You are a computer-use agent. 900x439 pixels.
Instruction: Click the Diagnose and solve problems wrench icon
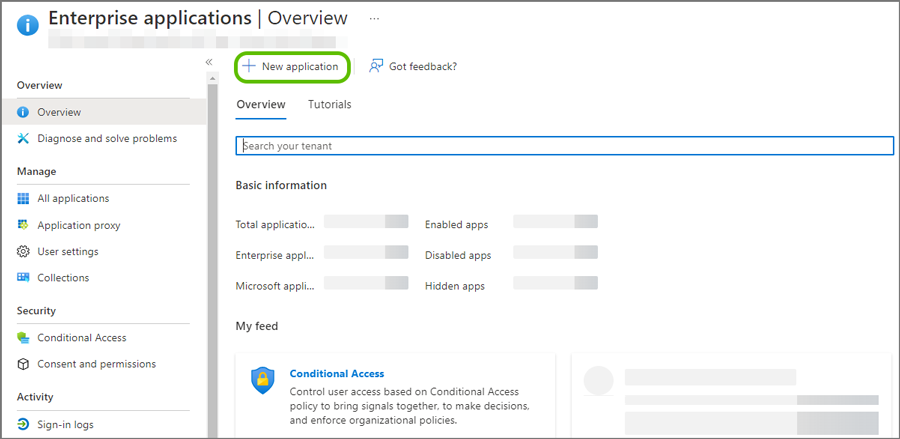click(24, 138)
